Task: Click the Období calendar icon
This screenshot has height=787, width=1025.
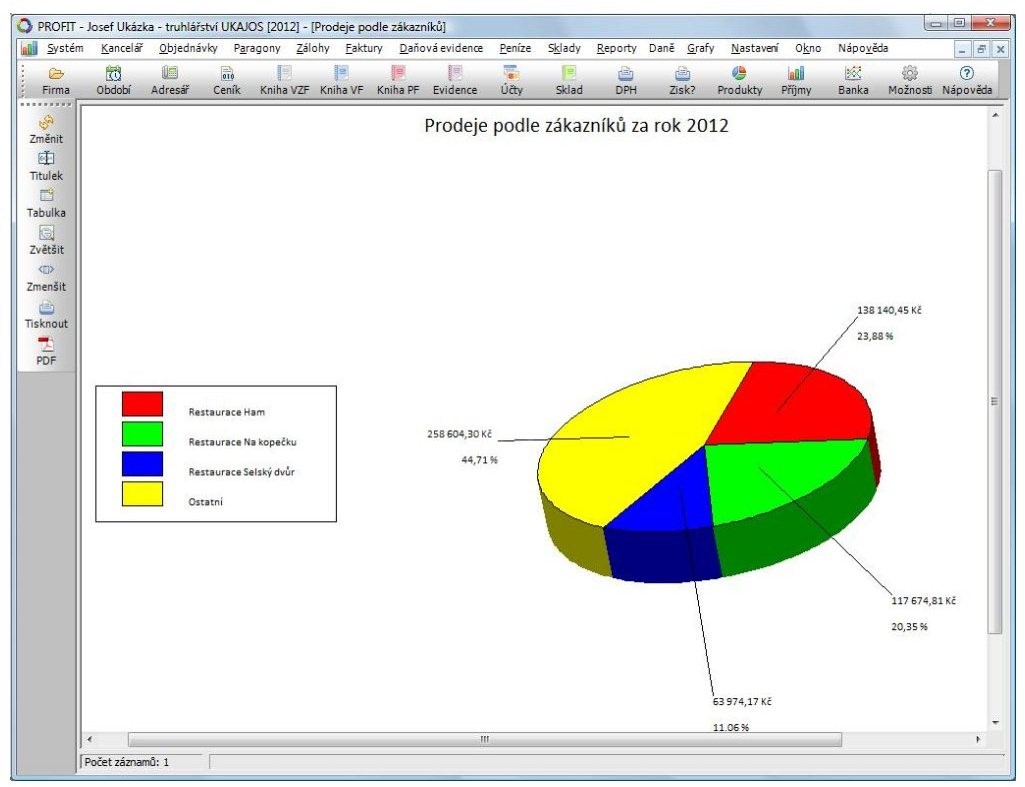Action: [113, 80]
